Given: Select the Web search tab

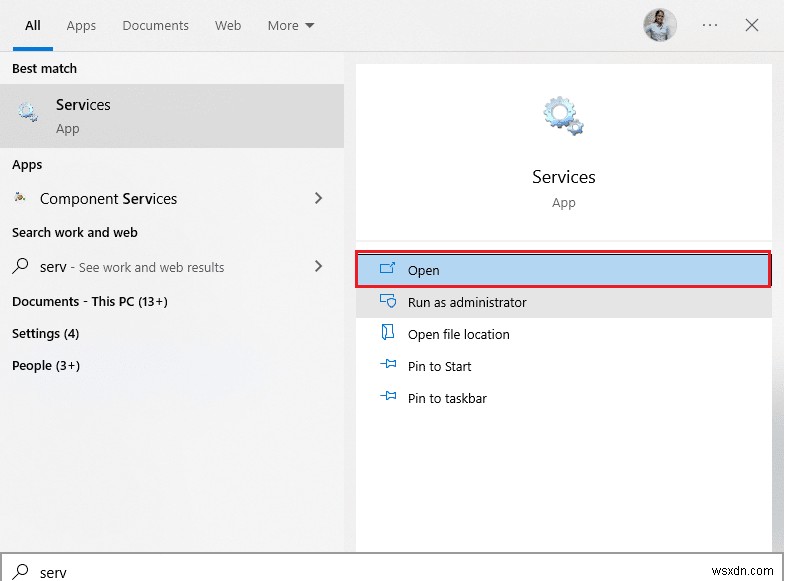Looking at the screenshot, I should coord(228,25).
